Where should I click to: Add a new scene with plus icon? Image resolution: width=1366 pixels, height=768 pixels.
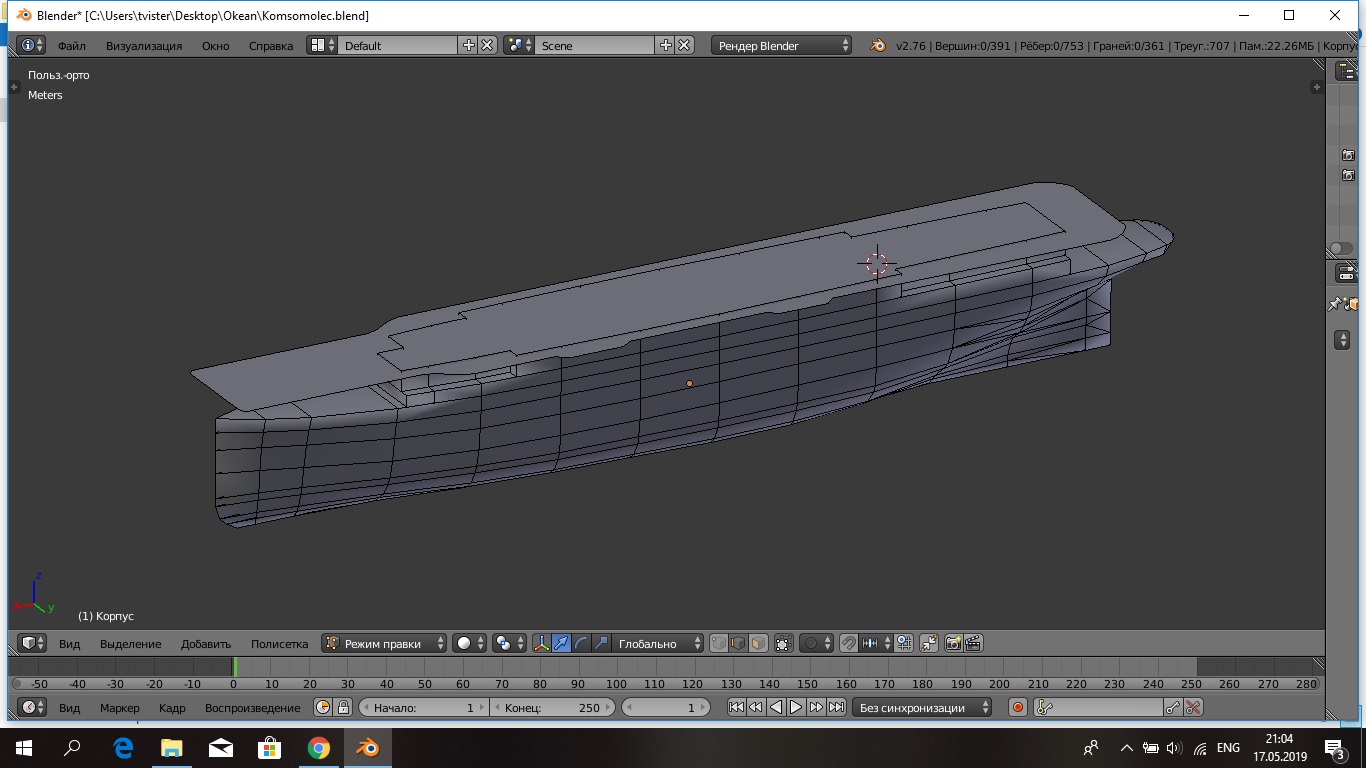pyautogui.click(x=666, y=45)
